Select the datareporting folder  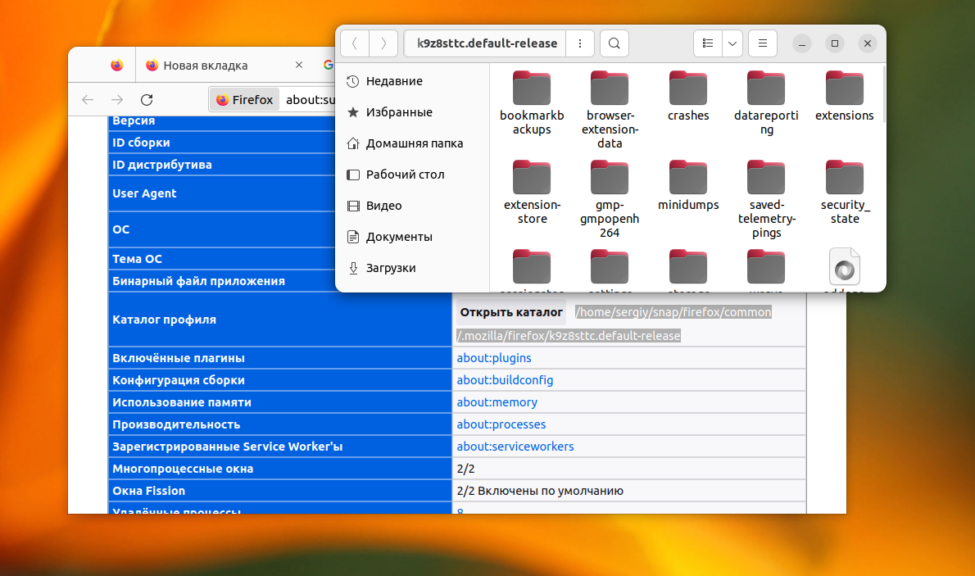pos(766,103)
